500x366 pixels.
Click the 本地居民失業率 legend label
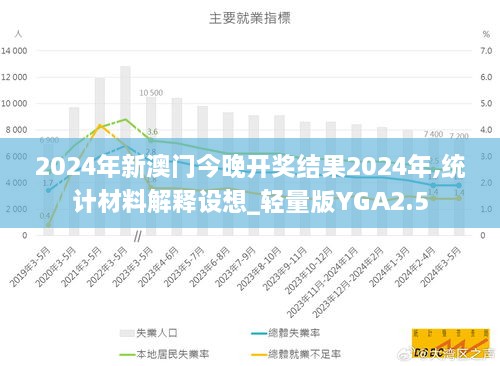click(x=173, y=354)
